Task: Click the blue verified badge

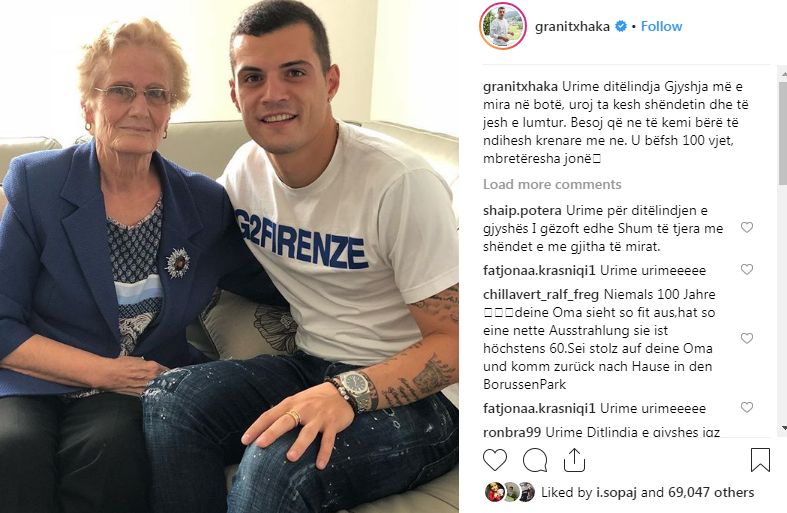Action: (621, 26)
